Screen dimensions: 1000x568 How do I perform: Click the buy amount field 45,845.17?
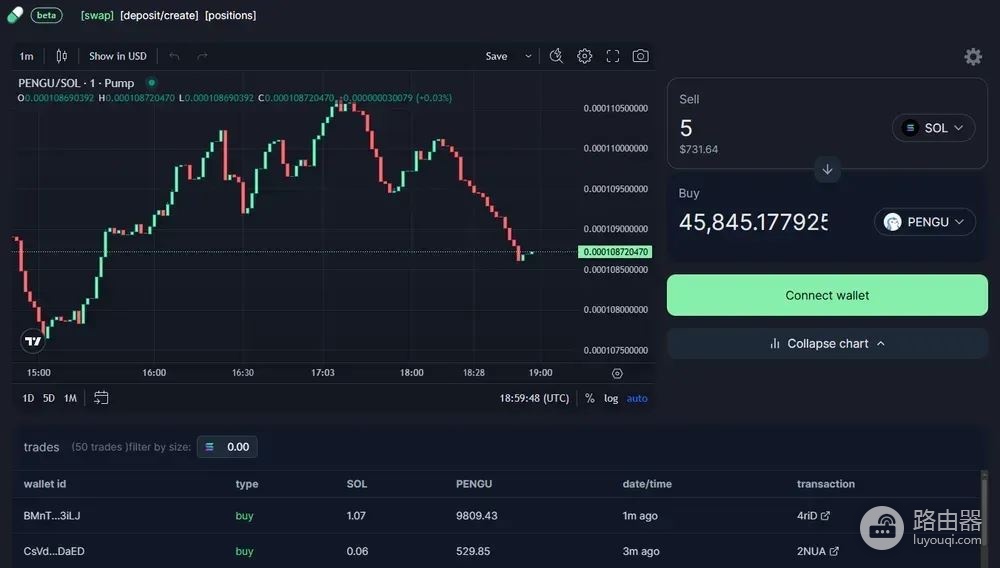coord(754,222)
